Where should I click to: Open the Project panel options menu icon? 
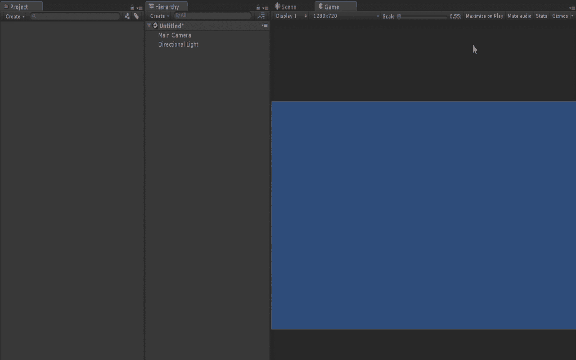139,8
